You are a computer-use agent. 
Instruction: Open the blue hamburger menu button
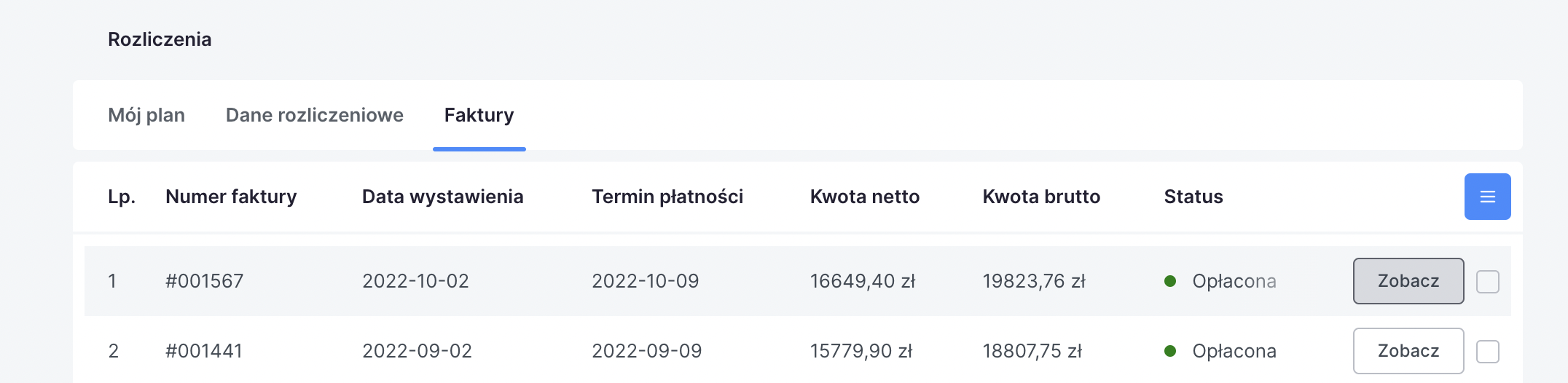(x=1487, y=197)
